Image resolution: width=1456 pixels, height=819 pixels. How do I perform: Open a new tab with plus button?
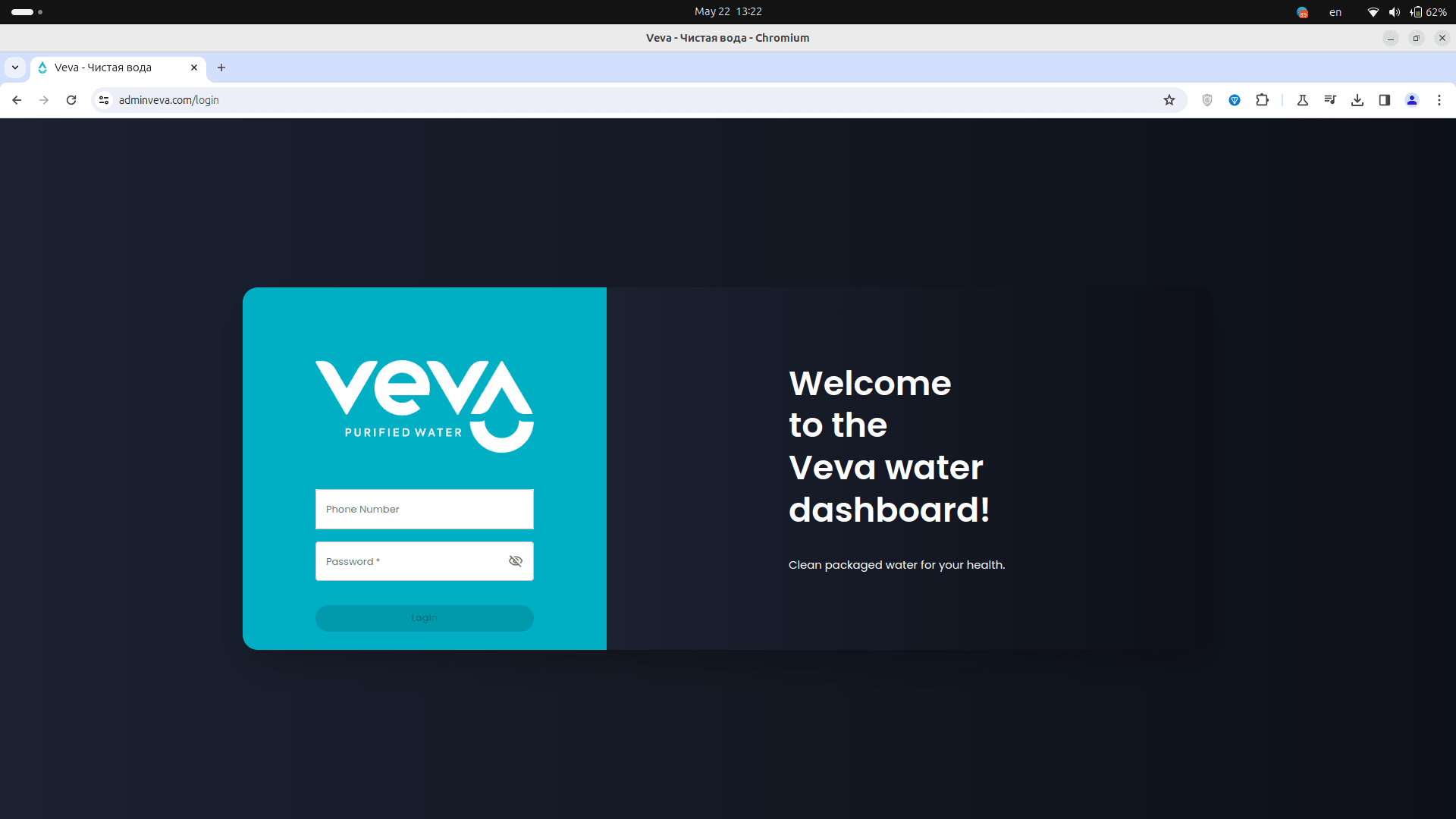(x=221, y=67)
